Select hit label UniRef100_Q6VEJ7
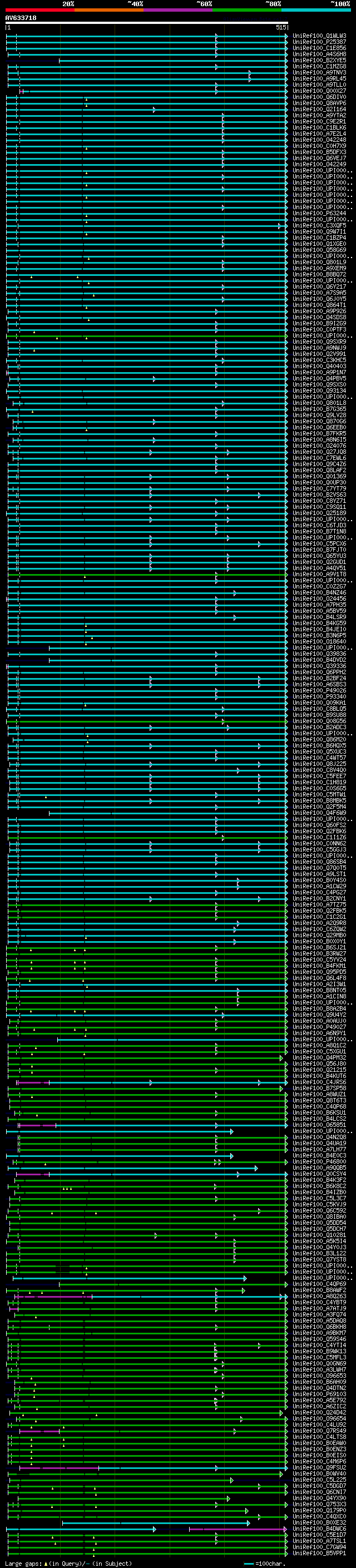The image size is (356, 1568). pyautogui.click(x=319, y=159)
